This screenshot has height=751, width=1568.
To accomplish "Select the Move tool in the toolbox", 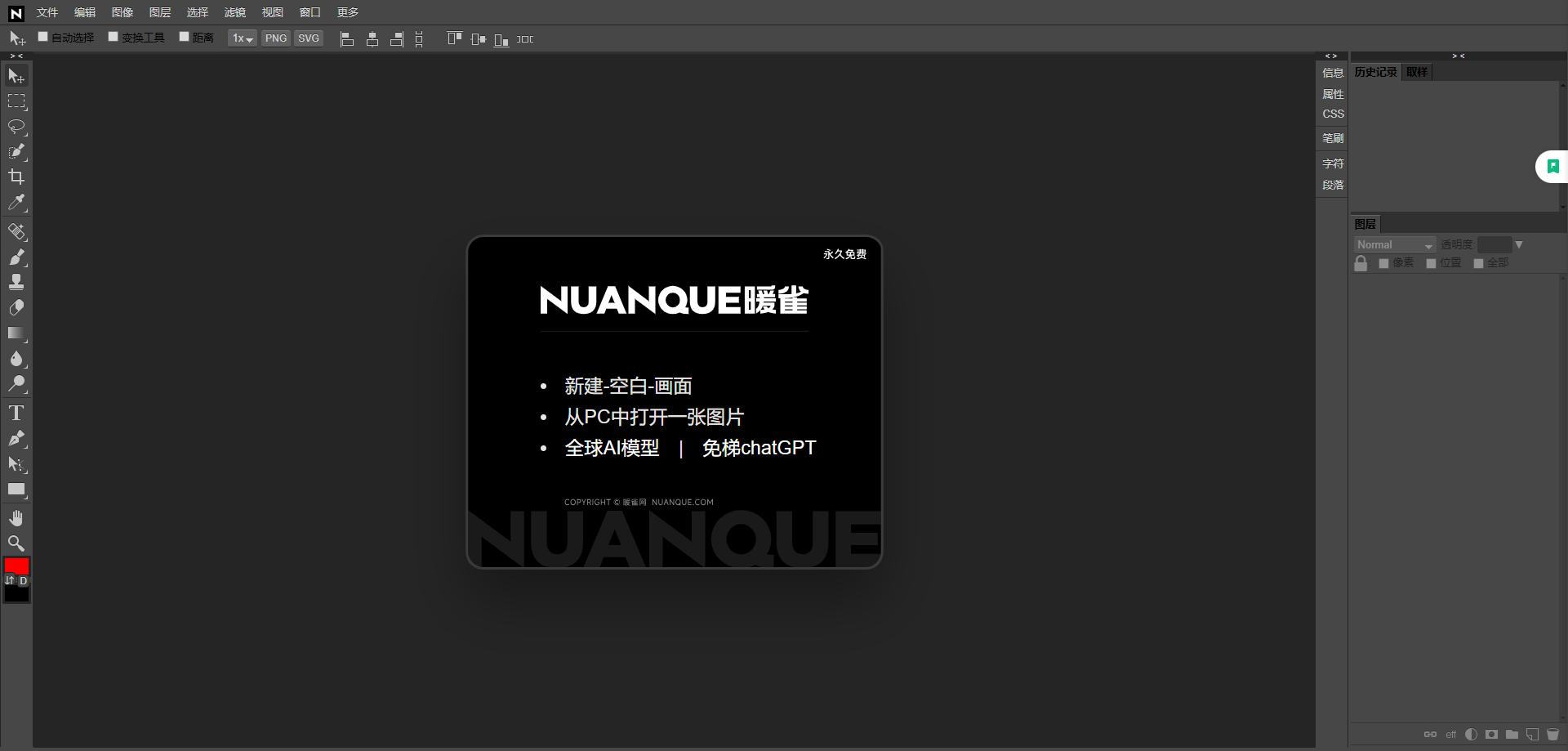I will coord(16,76).
